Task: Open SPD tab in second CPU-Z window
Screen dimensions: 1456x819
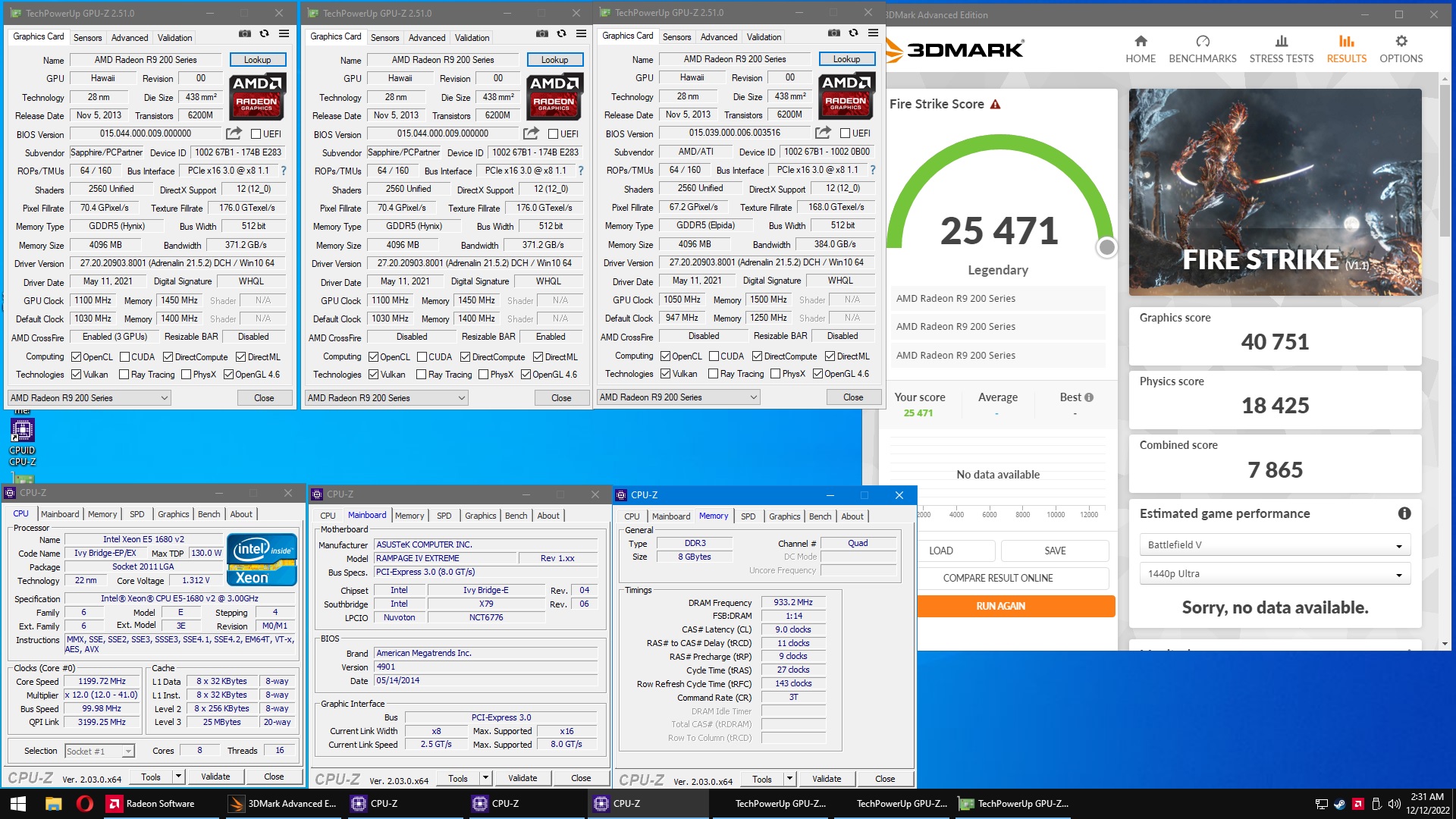Action: point(444,516)
